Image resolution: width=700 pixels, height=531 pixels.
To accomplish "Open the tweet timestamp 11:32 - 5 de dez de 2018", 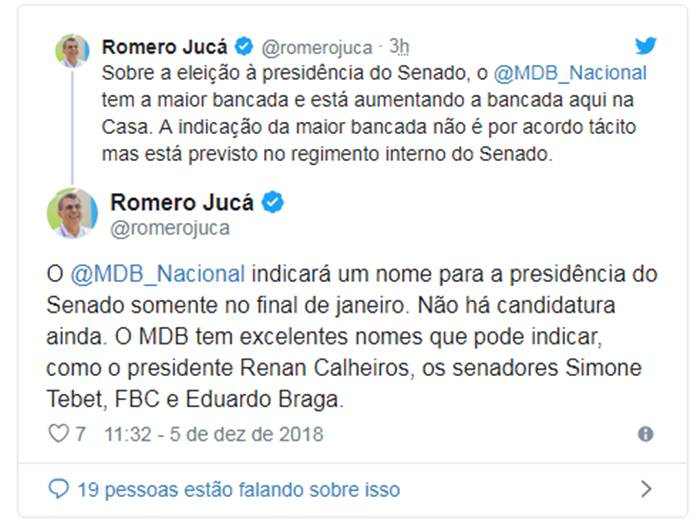I will coord(213,435).
